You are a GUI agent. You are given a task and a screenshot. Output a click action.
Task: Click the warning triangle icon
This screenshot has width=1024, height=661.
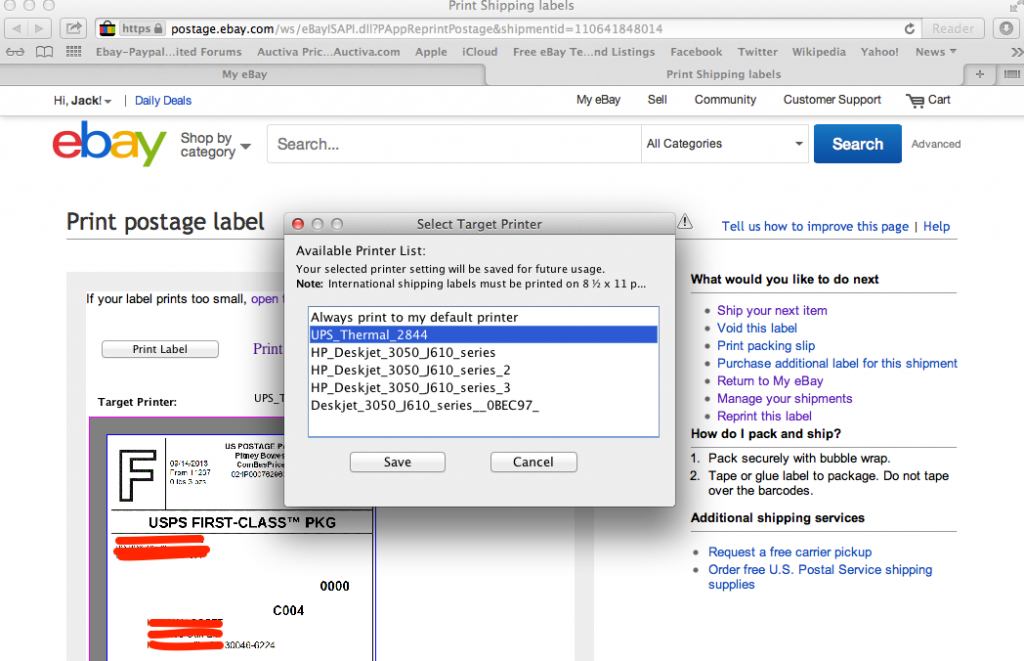tap(684, 221)
